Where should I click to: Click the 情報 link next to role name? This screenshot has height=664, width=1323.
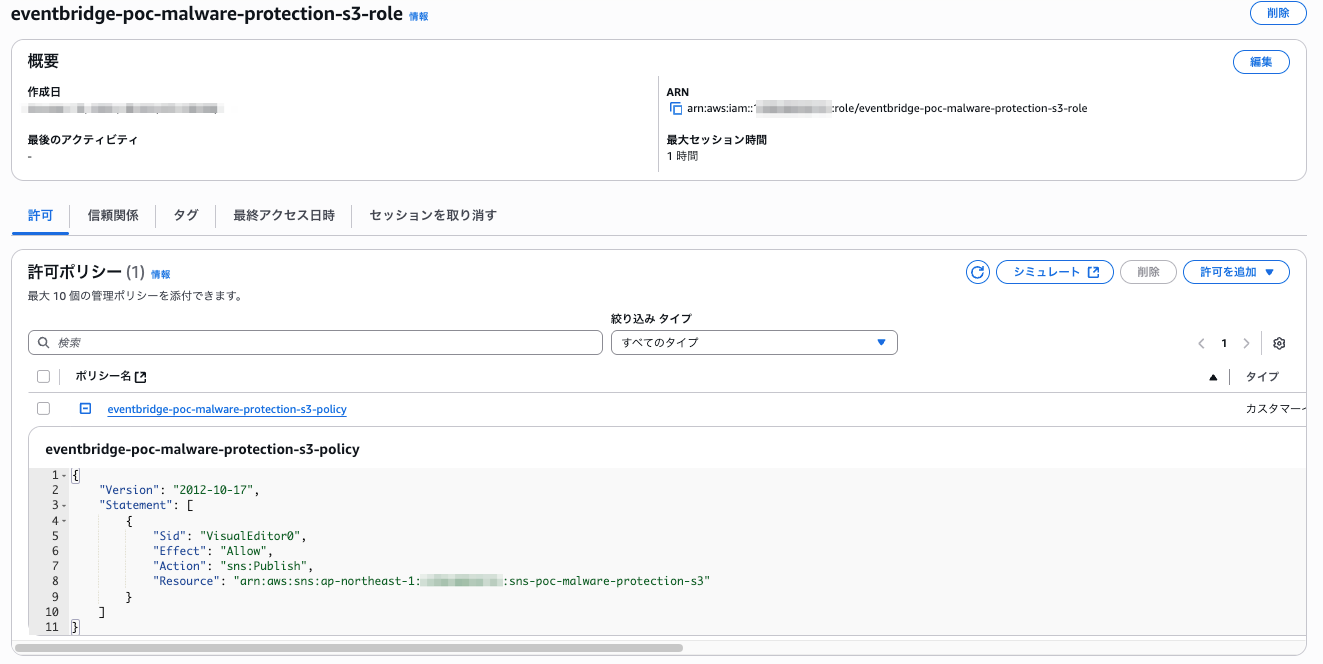(418, 17)
